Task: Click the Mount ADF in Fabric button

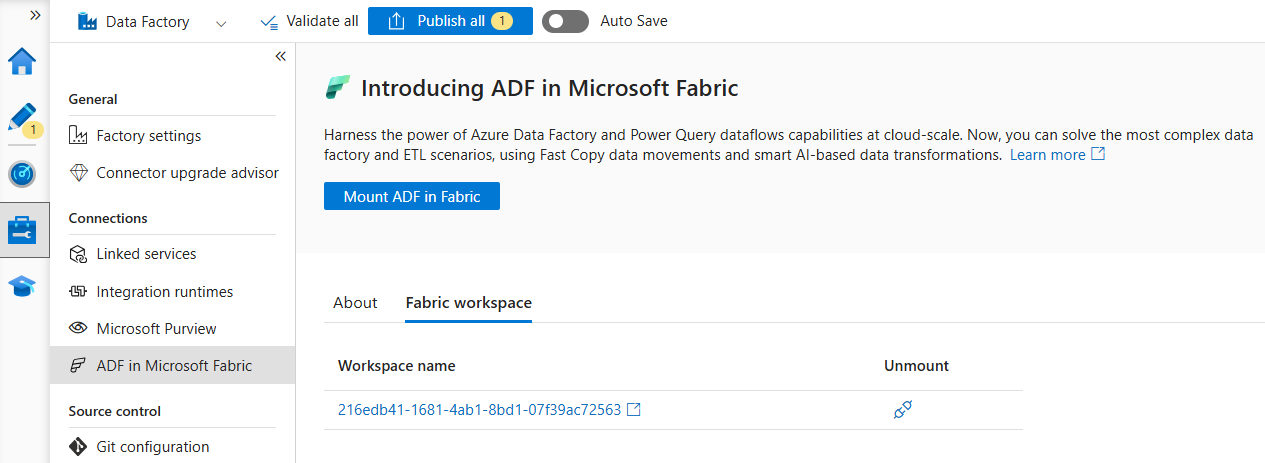Action: click(412, 197)
